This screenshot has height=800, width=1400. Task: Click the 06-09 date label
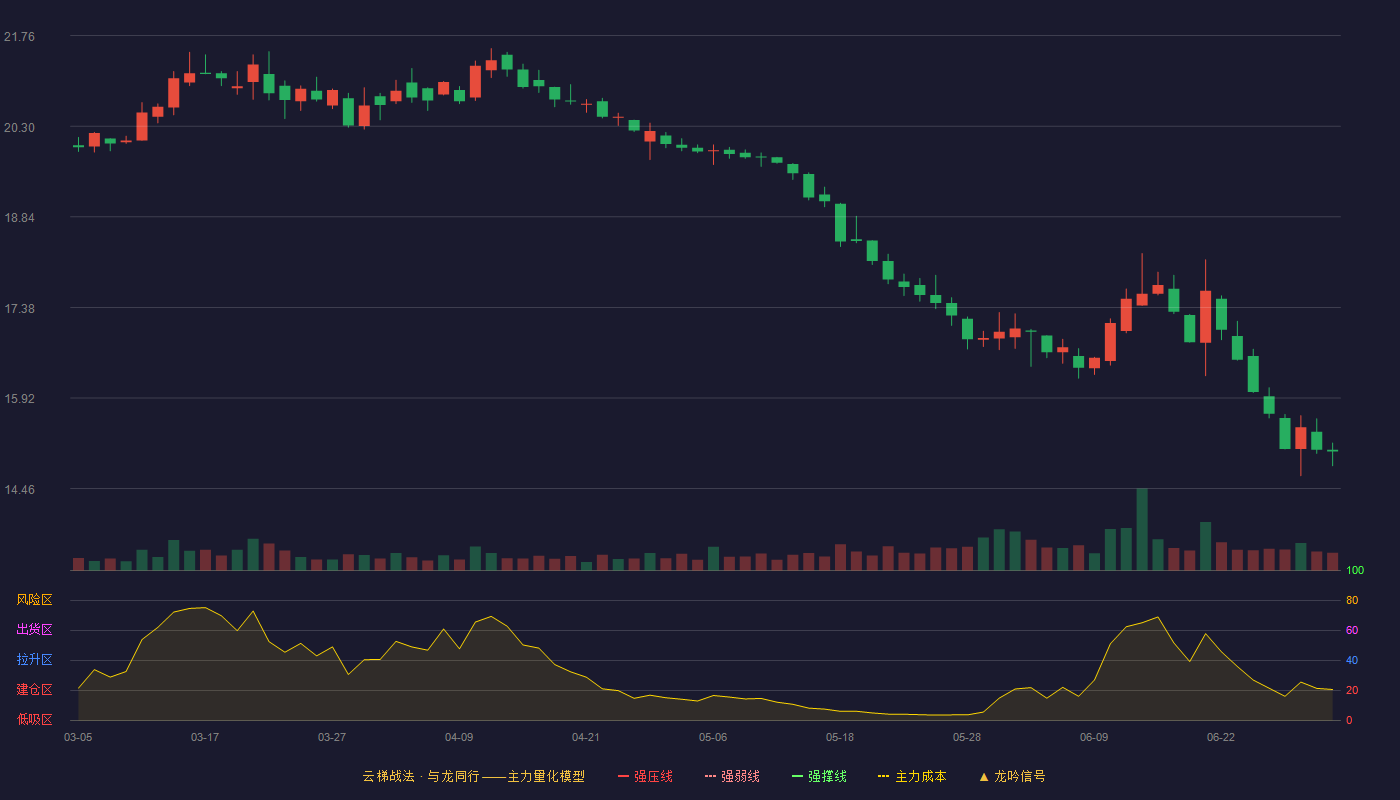pos(1094,737)
